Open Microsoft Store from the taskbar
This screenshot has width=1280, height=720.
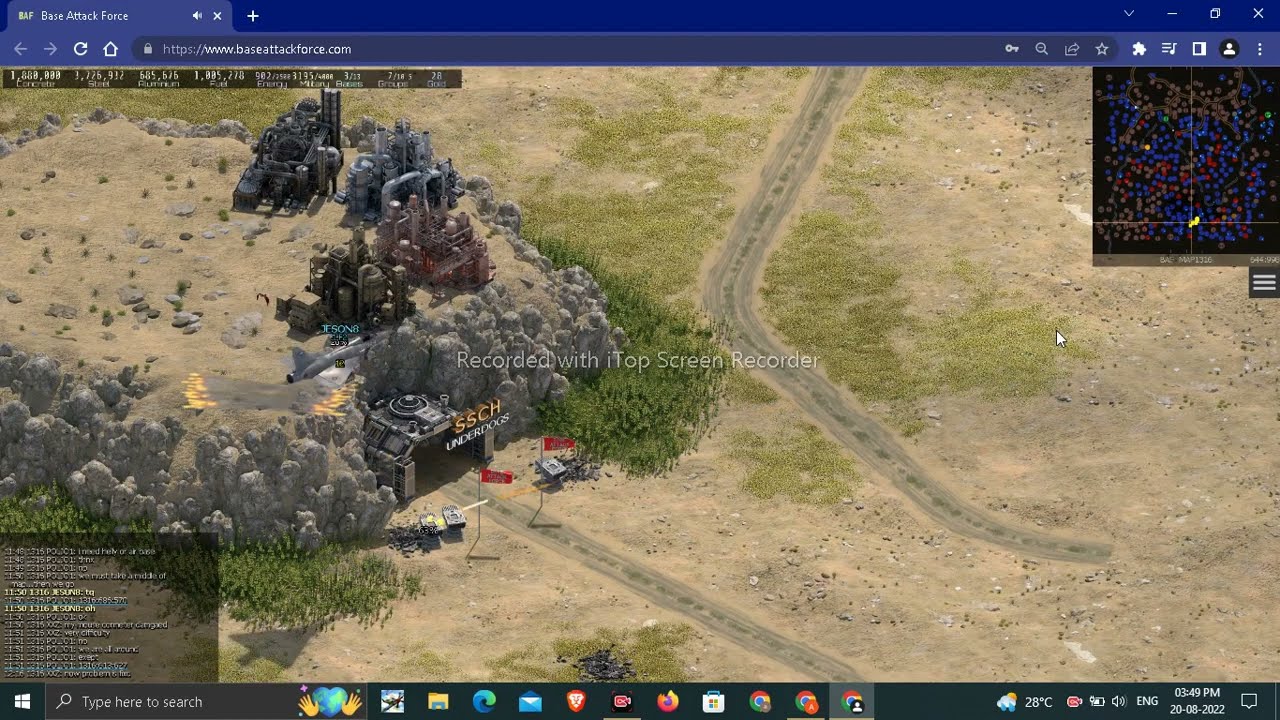(x=714, y=701)
